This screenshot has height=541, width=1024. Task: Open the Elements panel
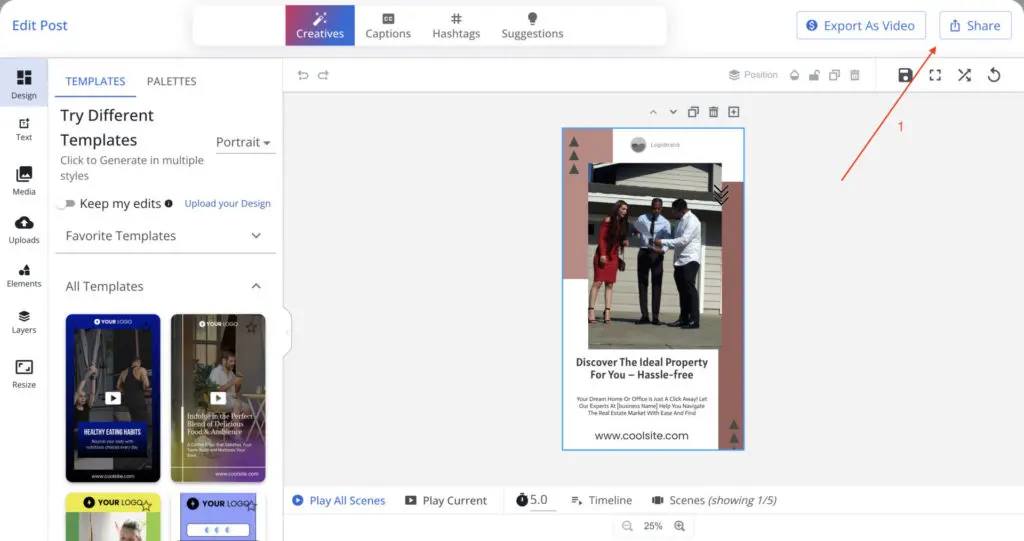coord(24,276)
